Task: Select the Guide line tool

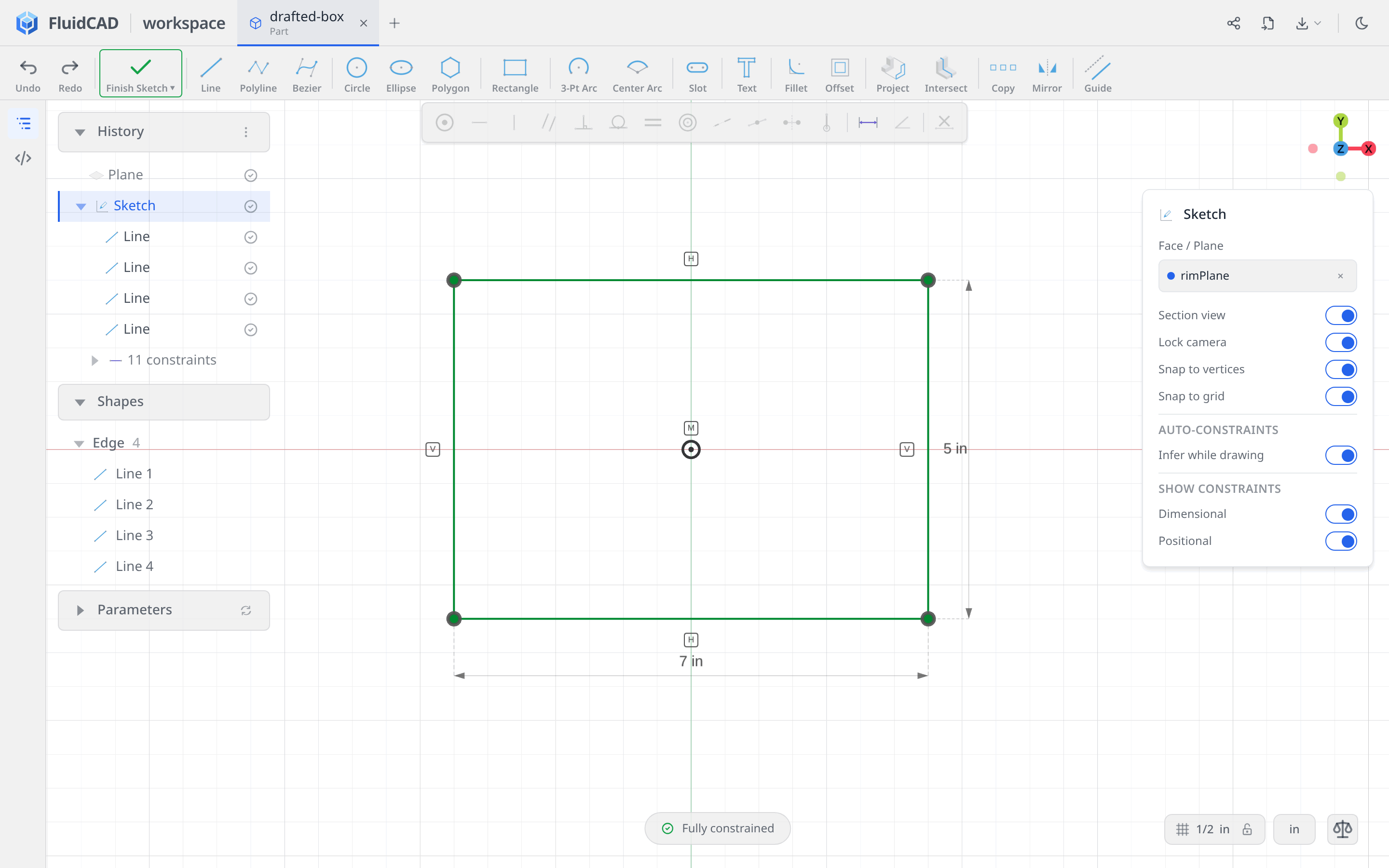Action: tap(1097, 74)
